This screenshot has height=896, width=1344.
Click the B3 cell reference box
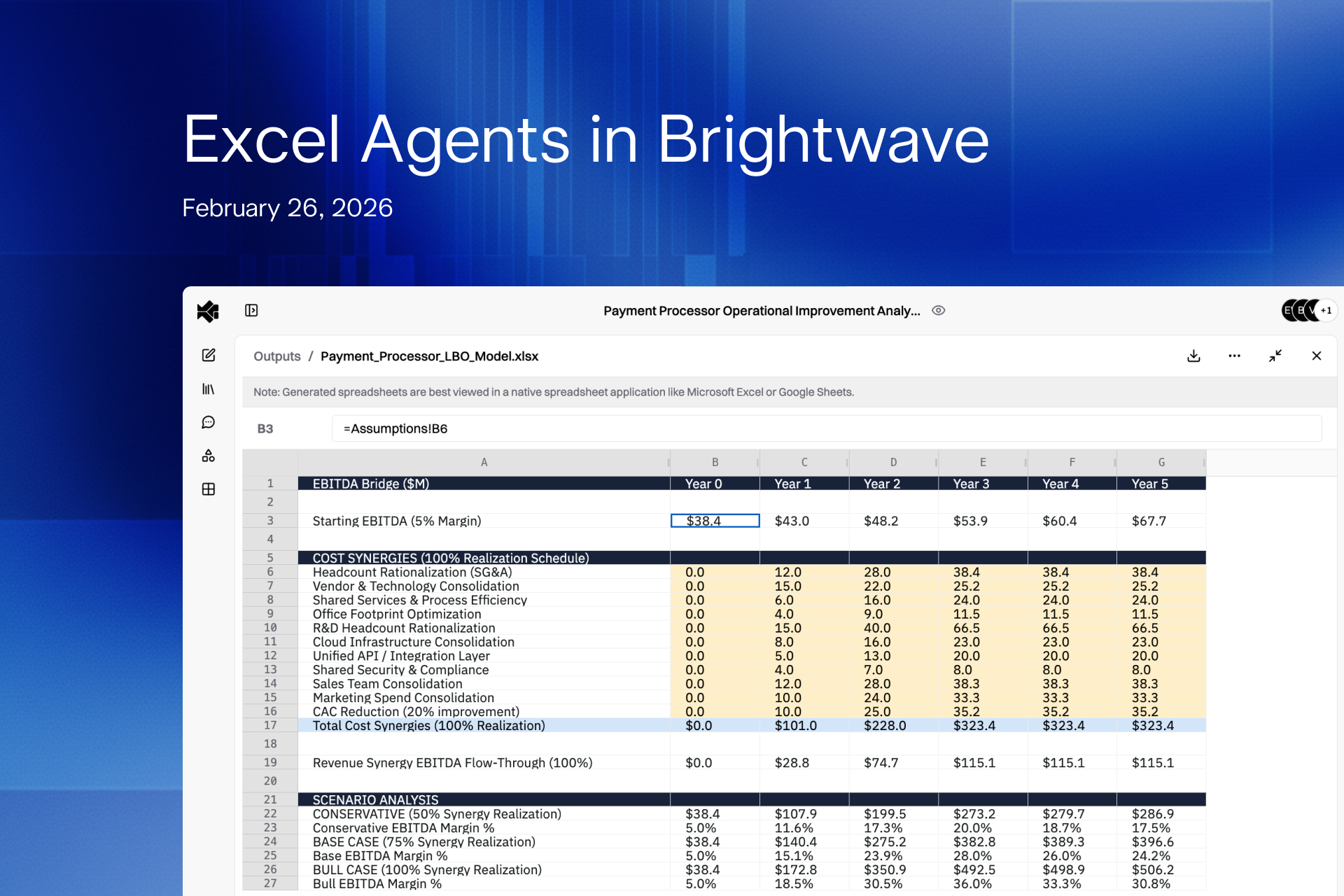pos(265,428)
